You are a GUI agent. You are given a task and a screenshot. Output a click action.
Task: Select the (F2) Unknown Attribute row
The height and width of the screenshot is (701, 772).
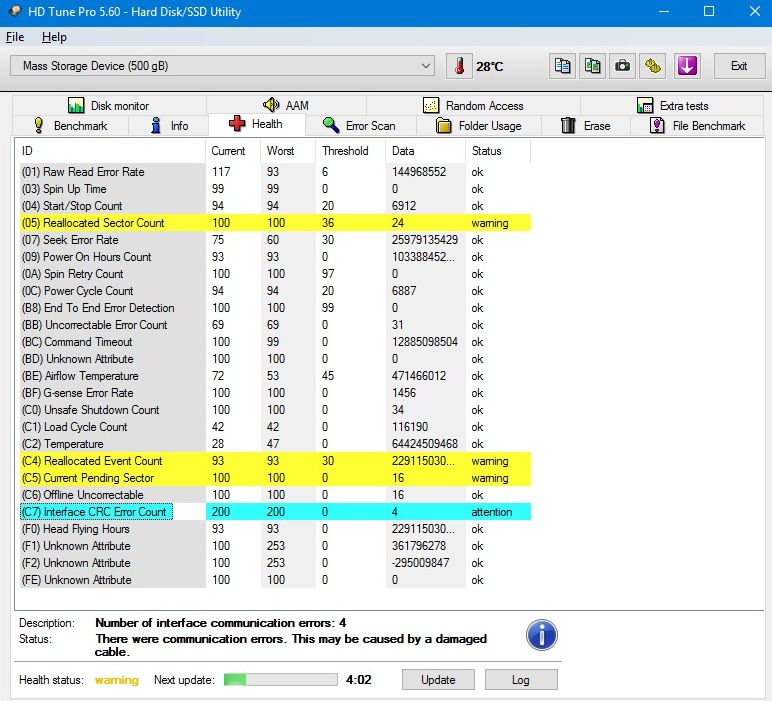pyautogui.click(x=275, y=563)
